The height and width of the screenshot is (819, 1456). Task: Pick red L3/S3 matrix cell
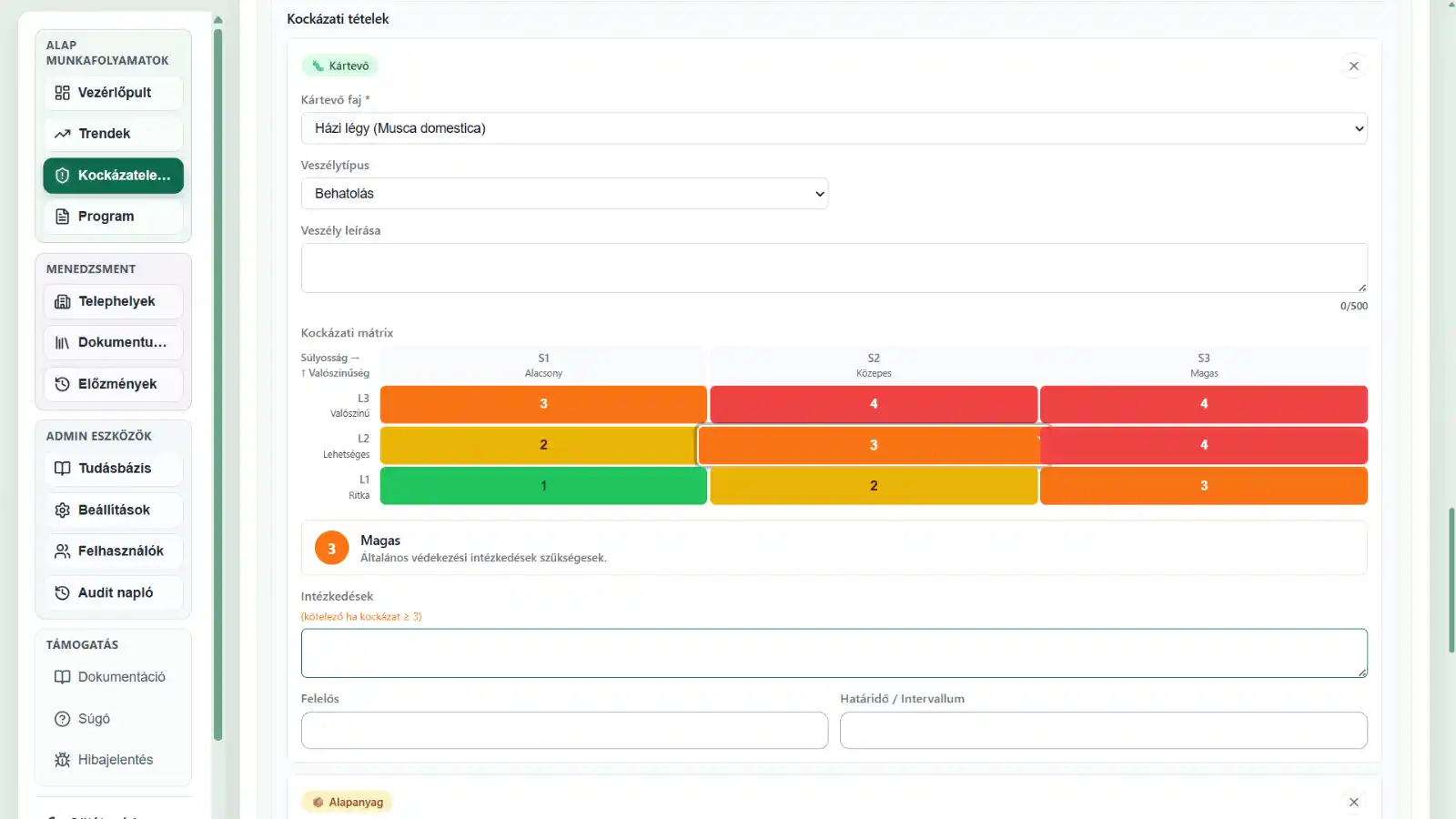(1203, 404)
